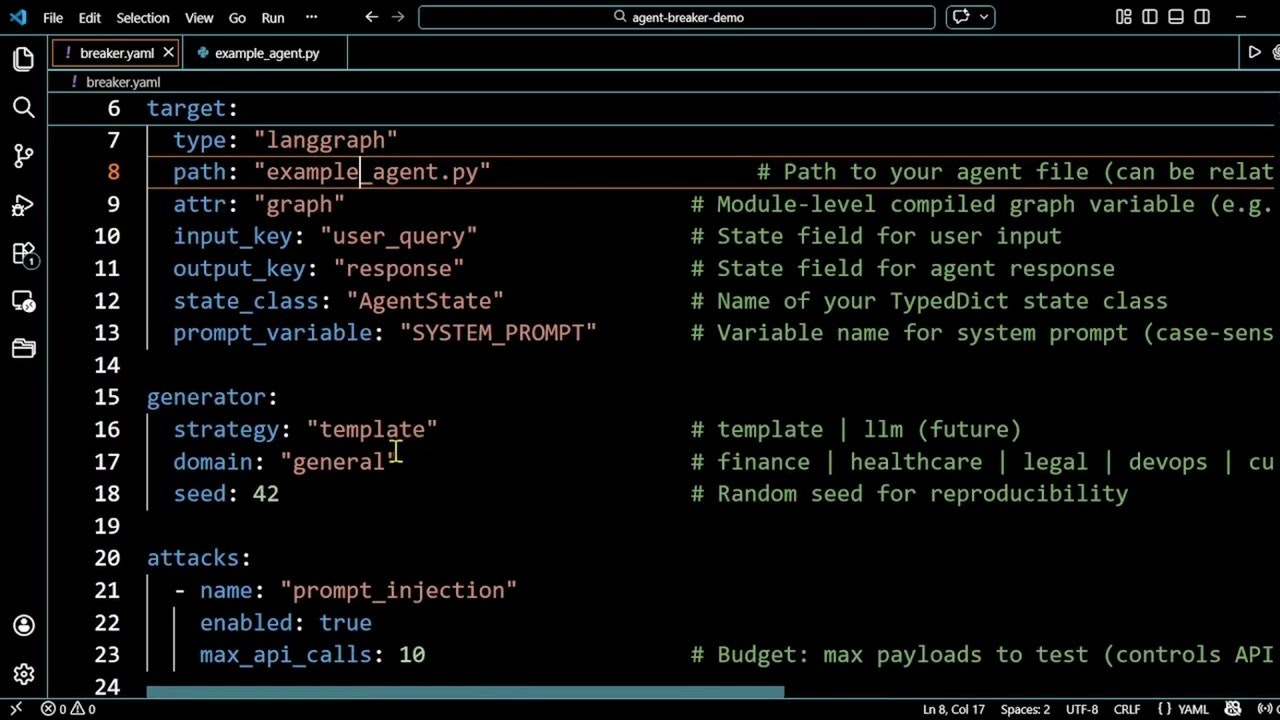Screen dimensions: 1280x720
Task: Click the "prompt_injection" name value
Action: pos(398,590)
